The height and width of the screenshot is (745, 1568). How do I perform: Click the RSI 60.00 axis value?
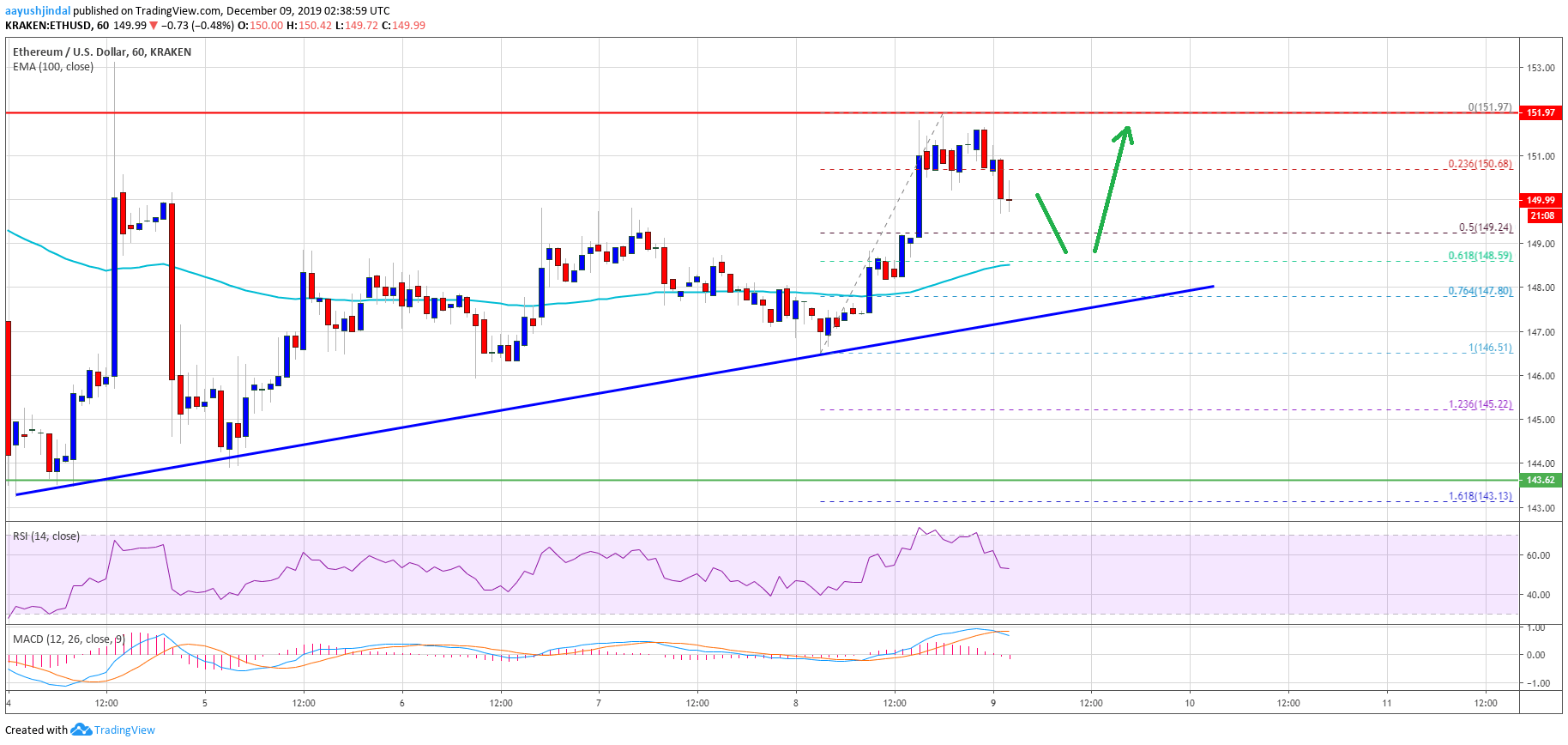[x=1538, y=555]
